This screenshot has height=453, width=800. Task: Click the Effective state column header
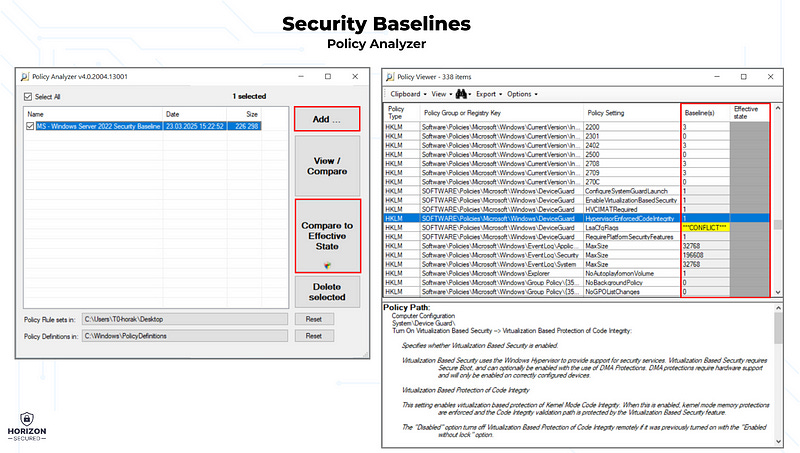(749, 113)
